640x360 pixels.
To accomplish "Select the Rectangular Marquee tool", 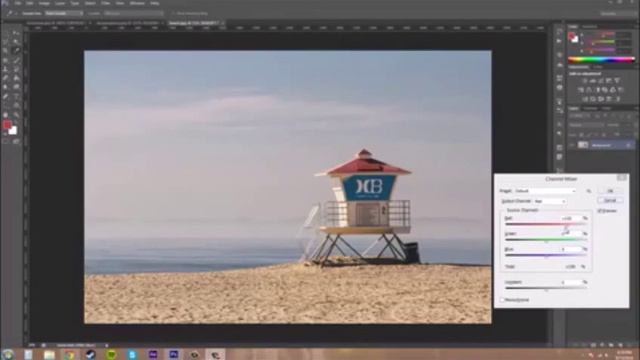I will tap(5, 33).
